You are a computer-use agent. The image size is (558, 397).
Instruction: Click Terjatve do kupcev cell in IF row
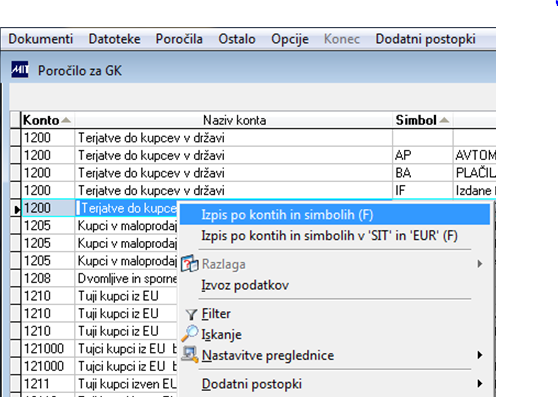tap(234, 190)
